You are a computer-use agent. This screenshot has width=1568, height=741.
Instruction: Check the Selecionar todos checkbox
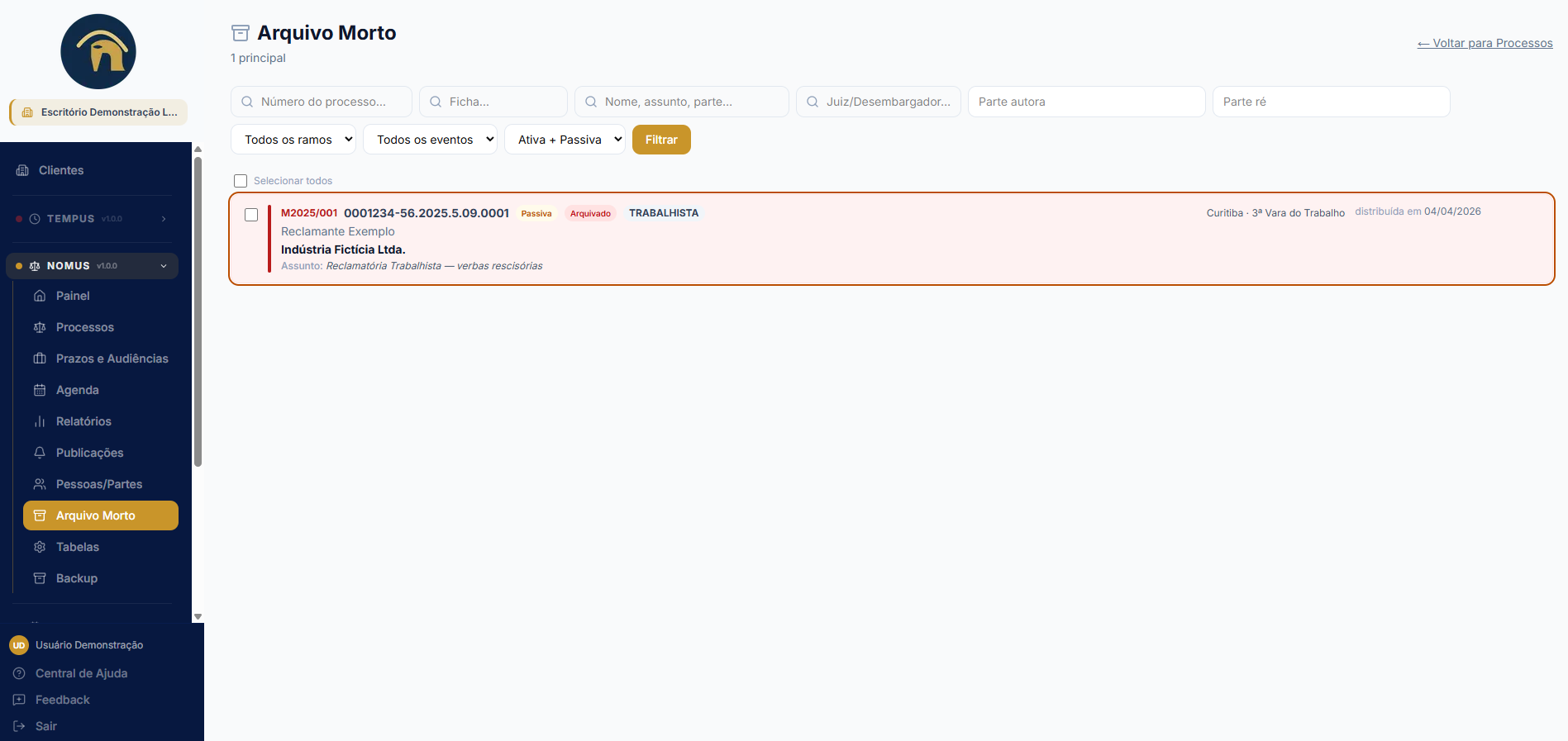[x=241, y=181]
